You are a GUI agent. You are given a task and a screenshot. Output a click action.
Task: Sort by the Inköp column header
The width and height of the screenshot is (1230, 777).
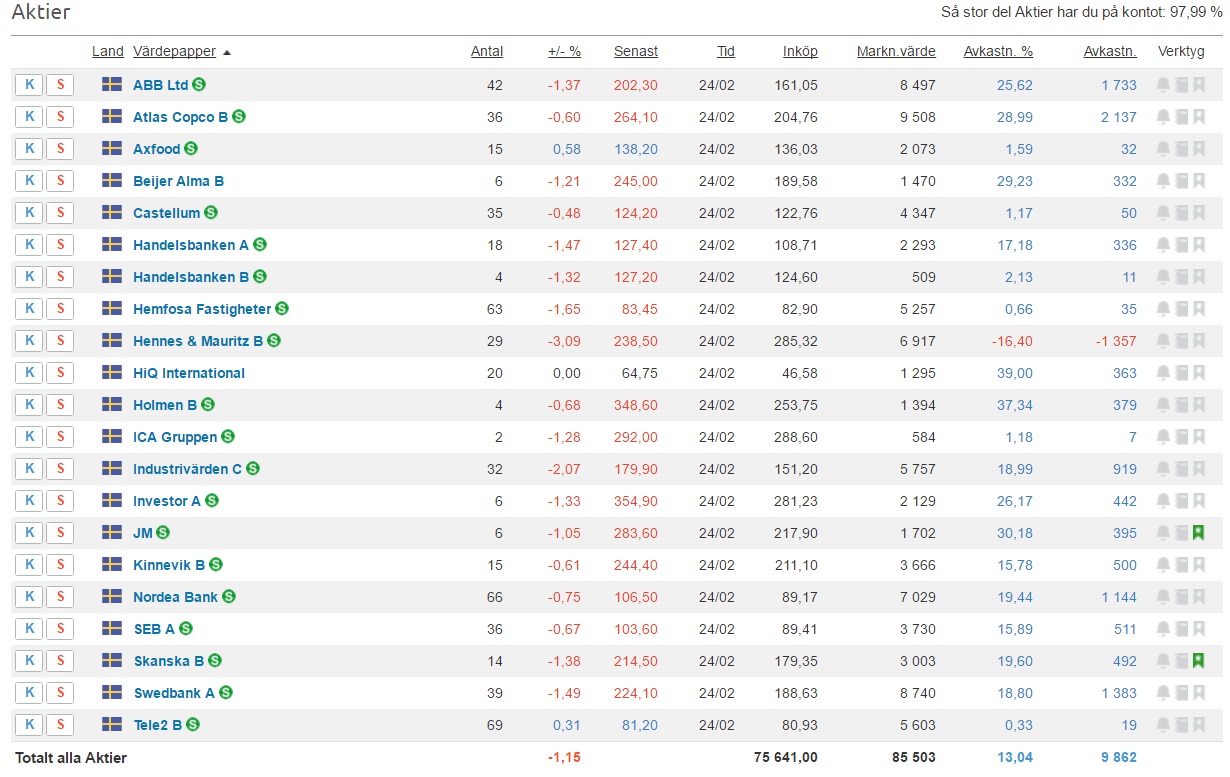(800, 52)
